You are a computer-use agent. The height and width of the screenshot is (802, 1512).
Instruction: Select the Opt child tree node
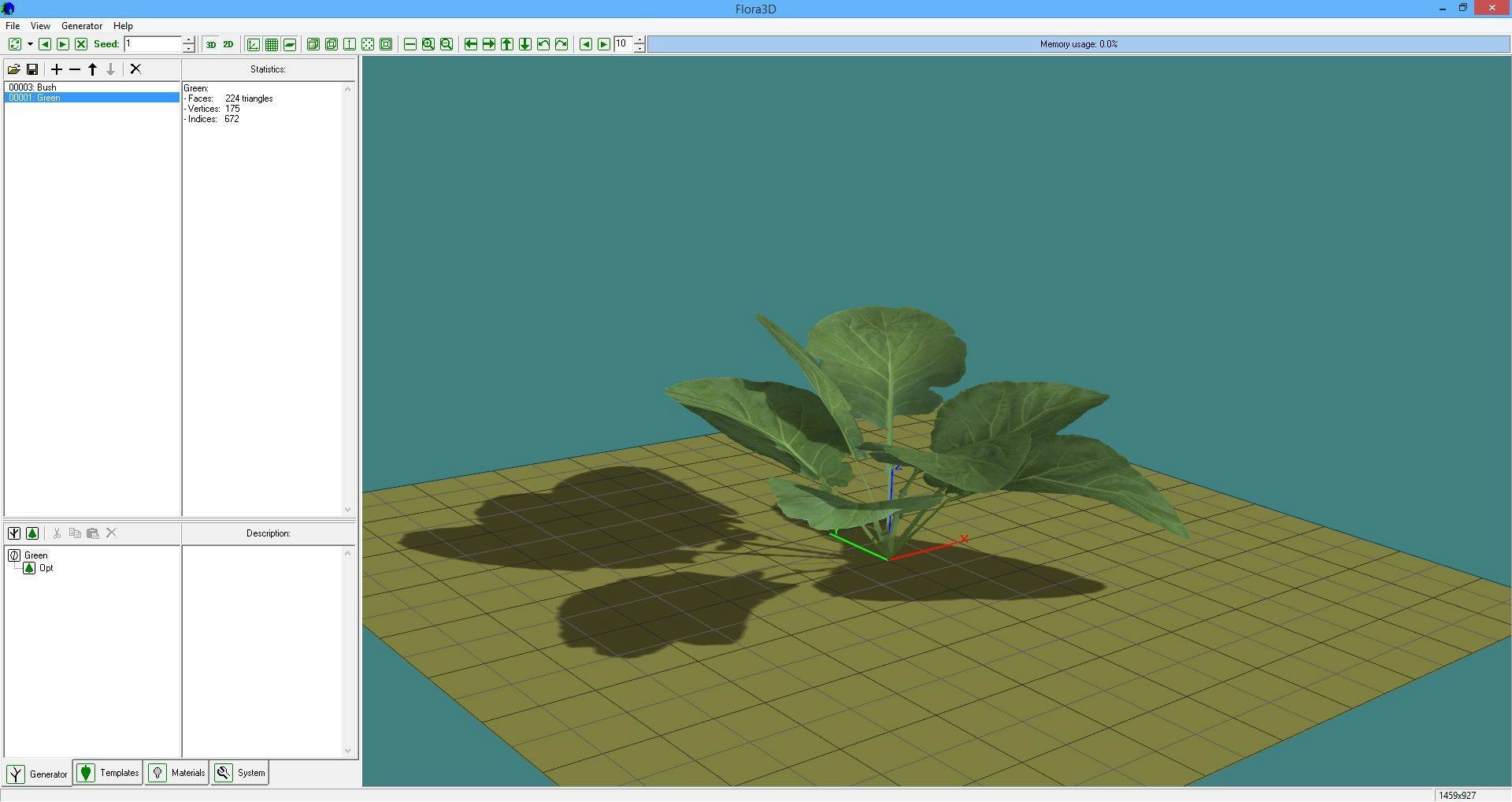(46, 568)
